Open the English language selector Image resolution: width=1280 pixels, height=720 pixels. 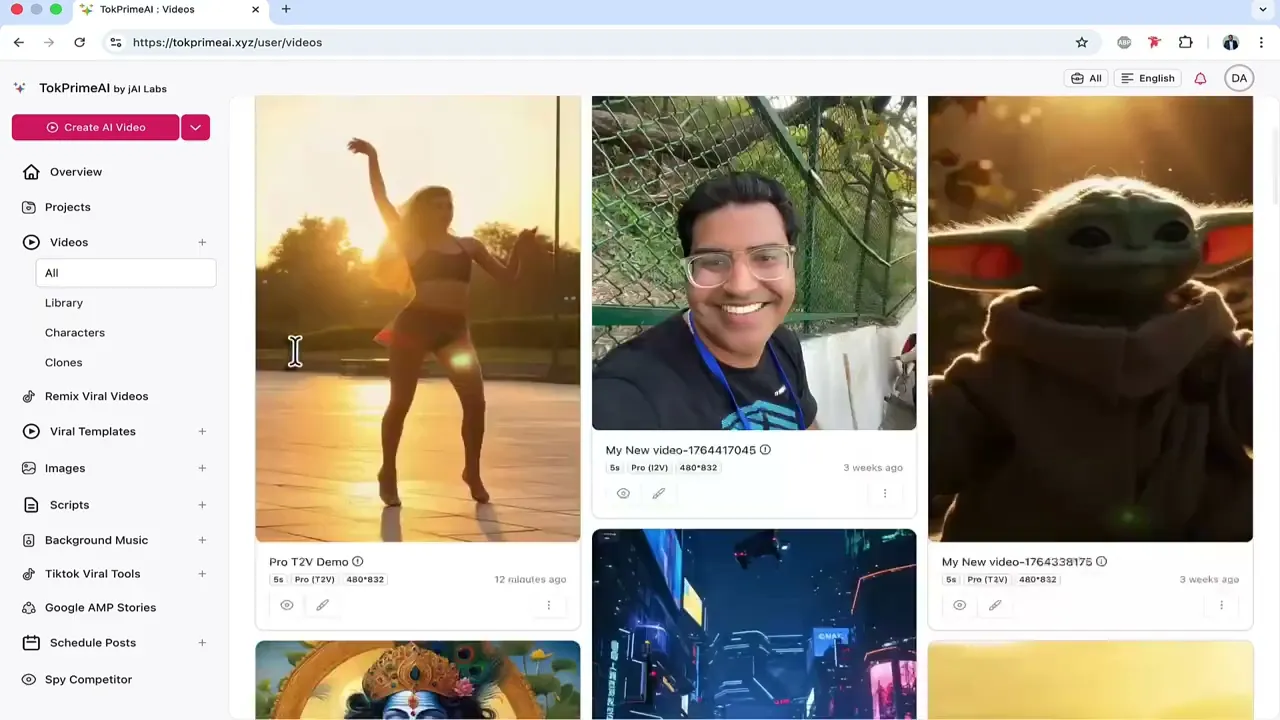pyautogui.click(x=1147, y=78)
